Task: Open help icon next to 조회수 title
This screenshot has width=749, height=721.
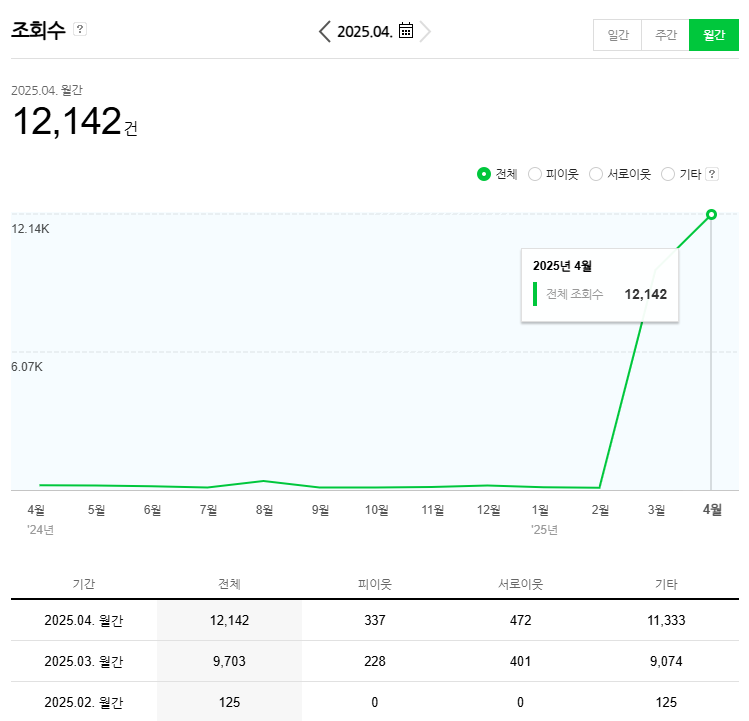Action: pyautogui.click(x=80, y=29)
